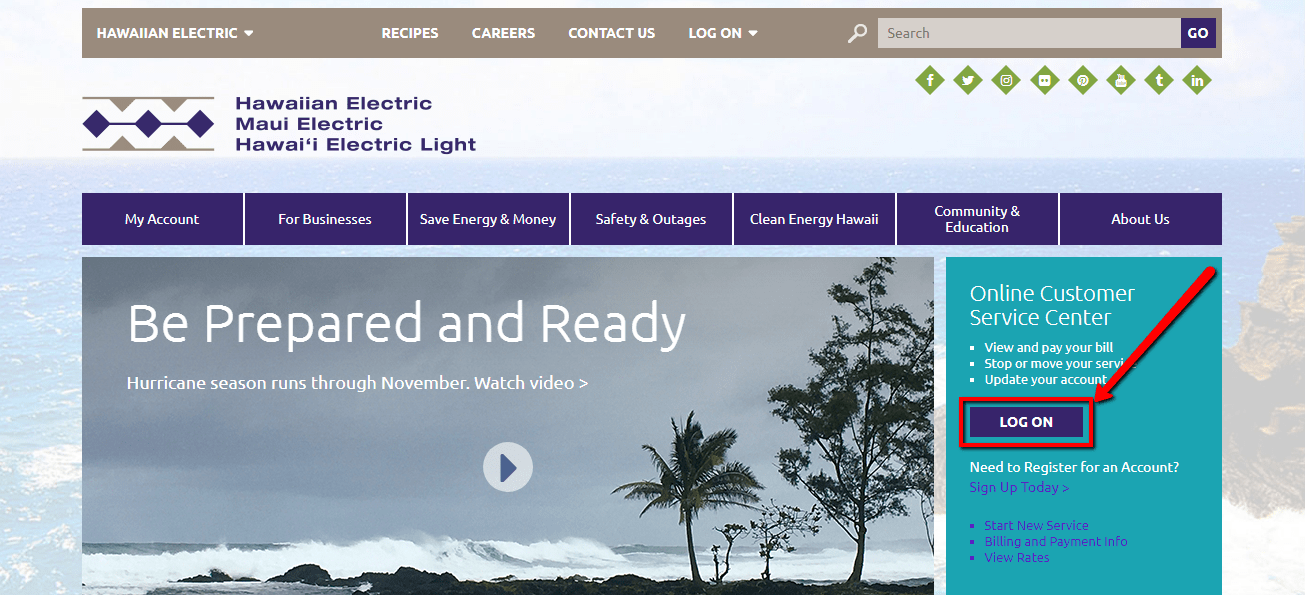Viewport: 1305px width, 595px height.
Task: Click the search magnifier icon
Action: point(857,33)
